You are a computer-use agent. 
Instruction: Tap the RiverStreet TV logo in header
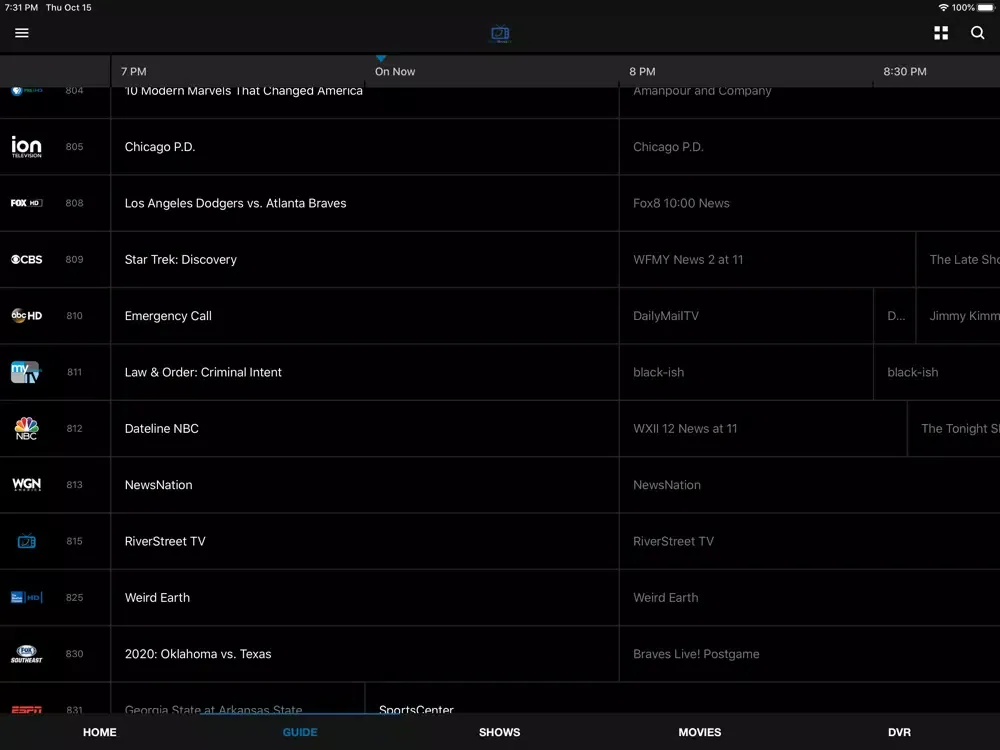(x=500, y=33)
